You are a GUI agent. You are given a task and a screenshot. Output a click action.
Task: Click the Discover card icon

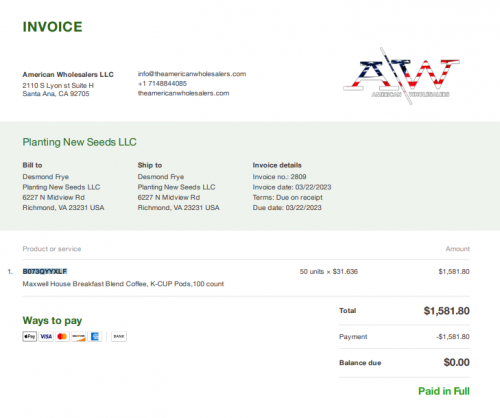79,336
